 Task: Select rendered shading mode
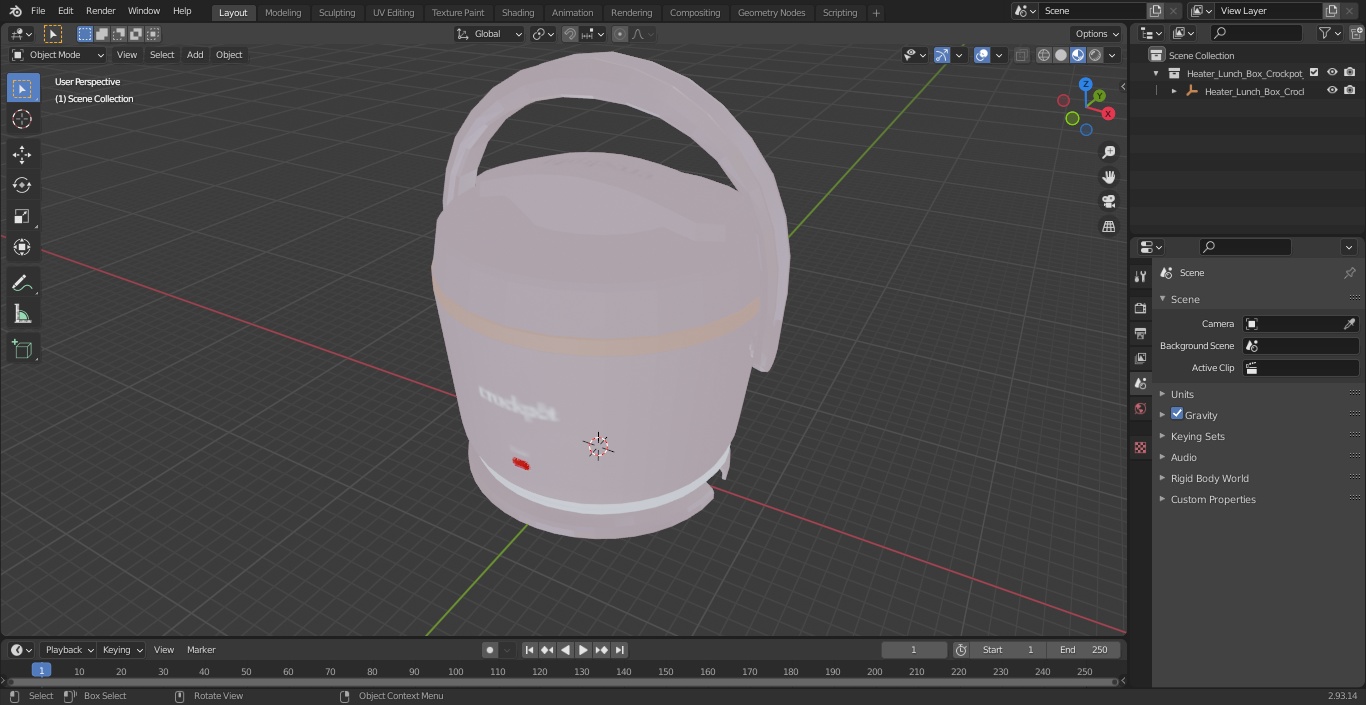tap(1095, 55)
